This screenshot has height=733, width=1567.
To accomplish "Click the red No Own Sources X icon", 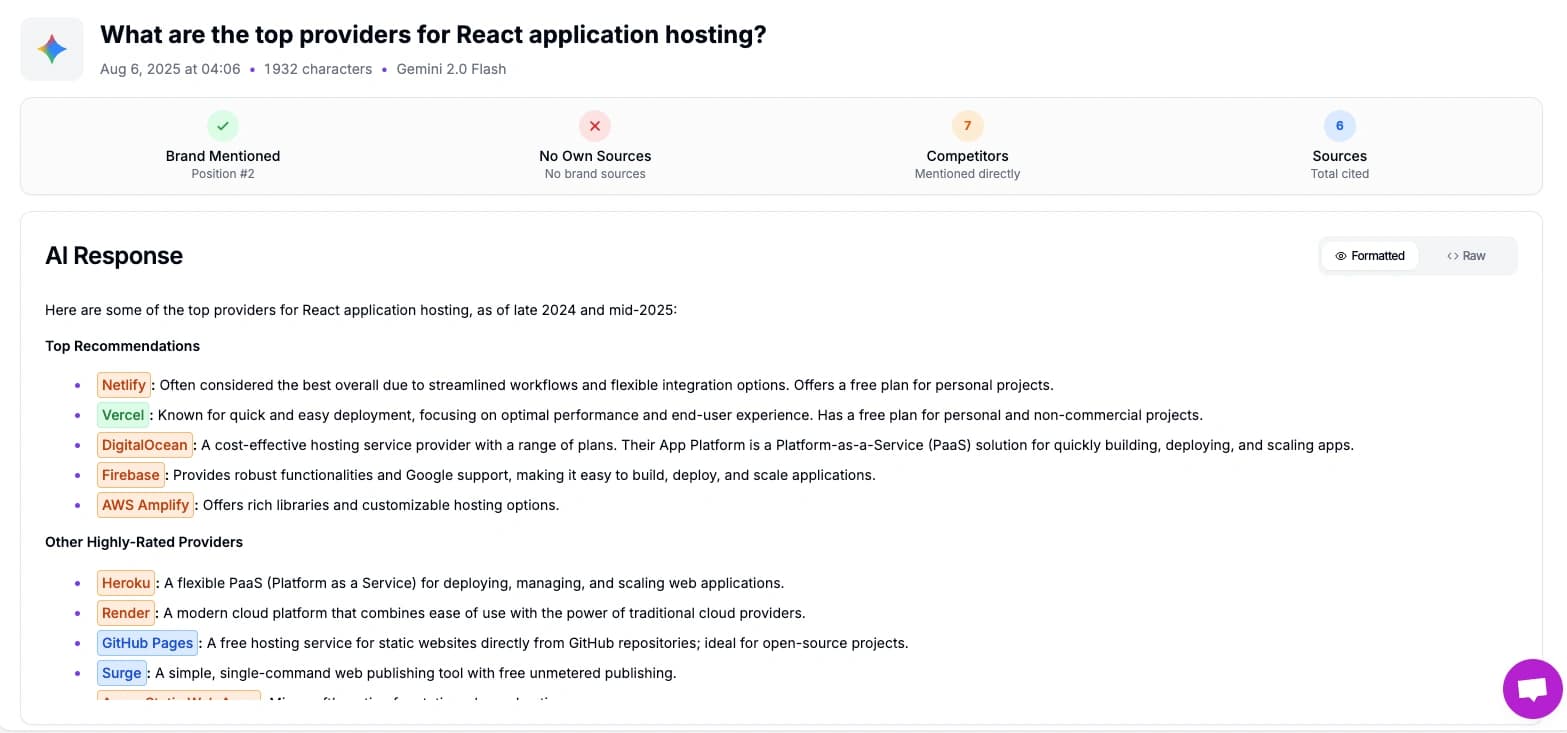I will (595, 126).
